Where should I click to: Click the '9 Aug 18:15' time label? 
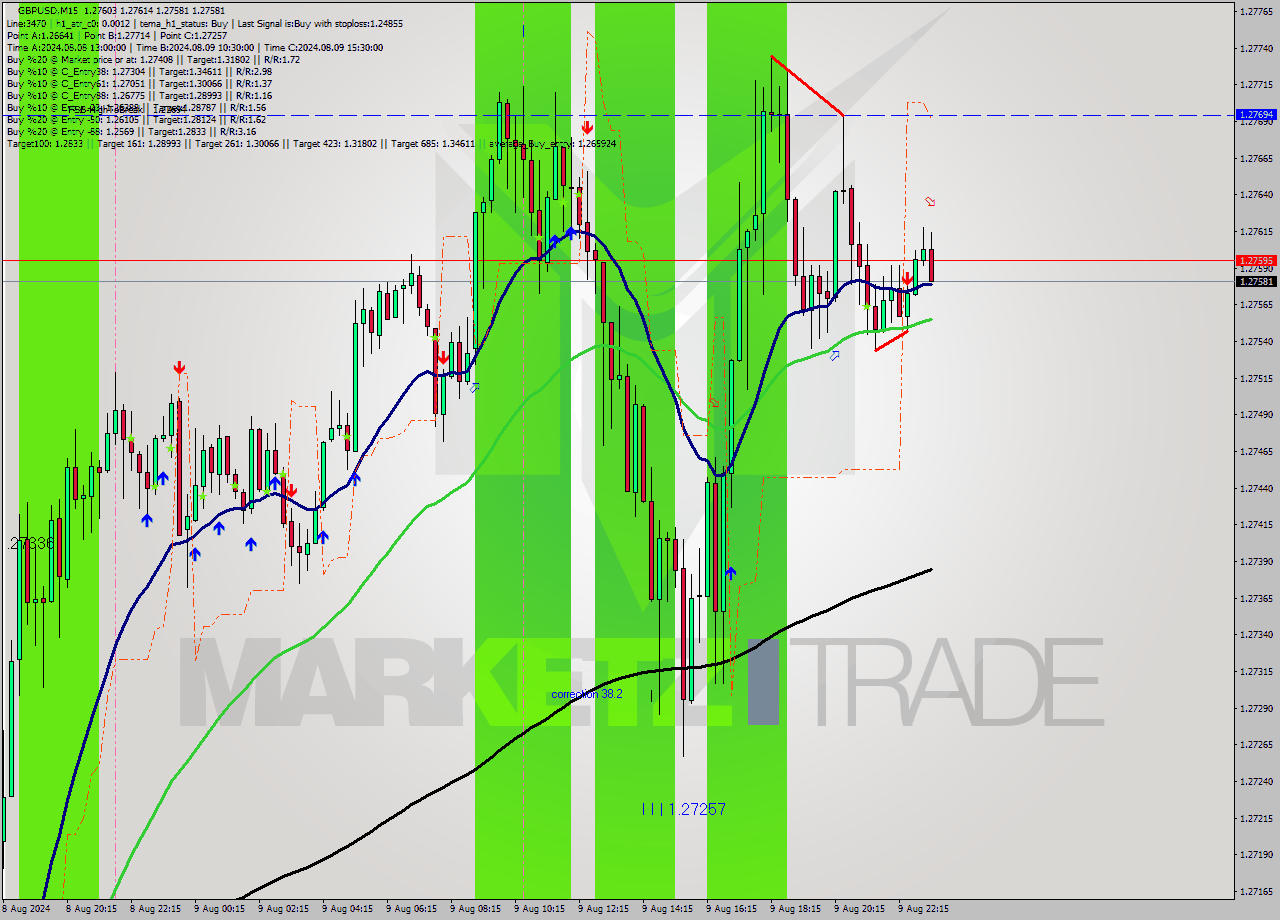795,909
